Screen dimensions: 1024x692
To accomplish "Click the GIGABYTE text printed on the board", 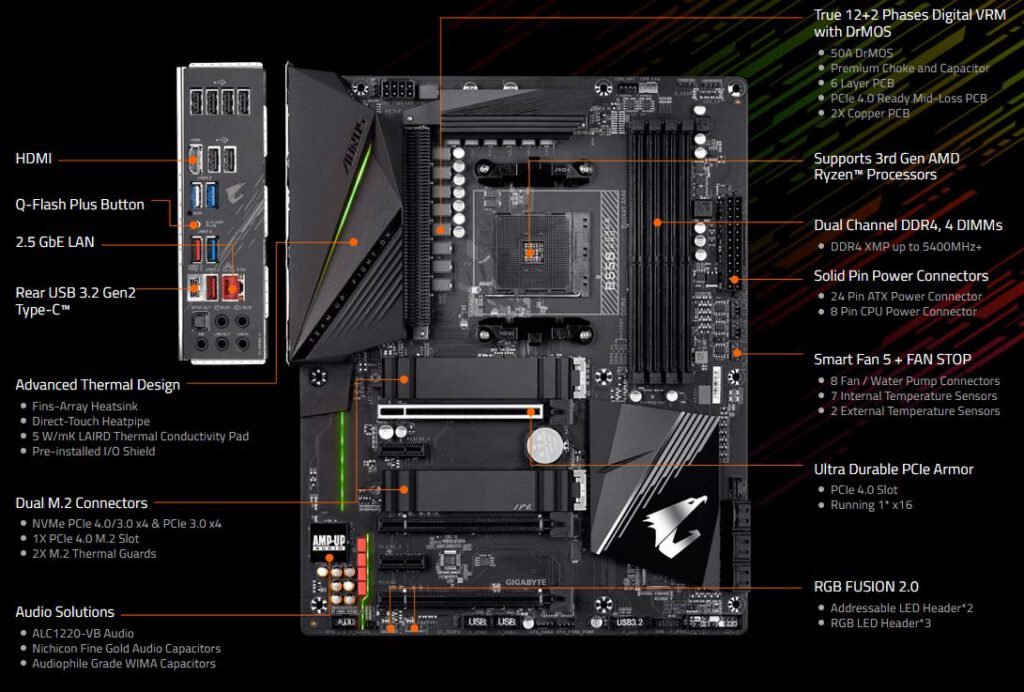I will click(524, 582).
